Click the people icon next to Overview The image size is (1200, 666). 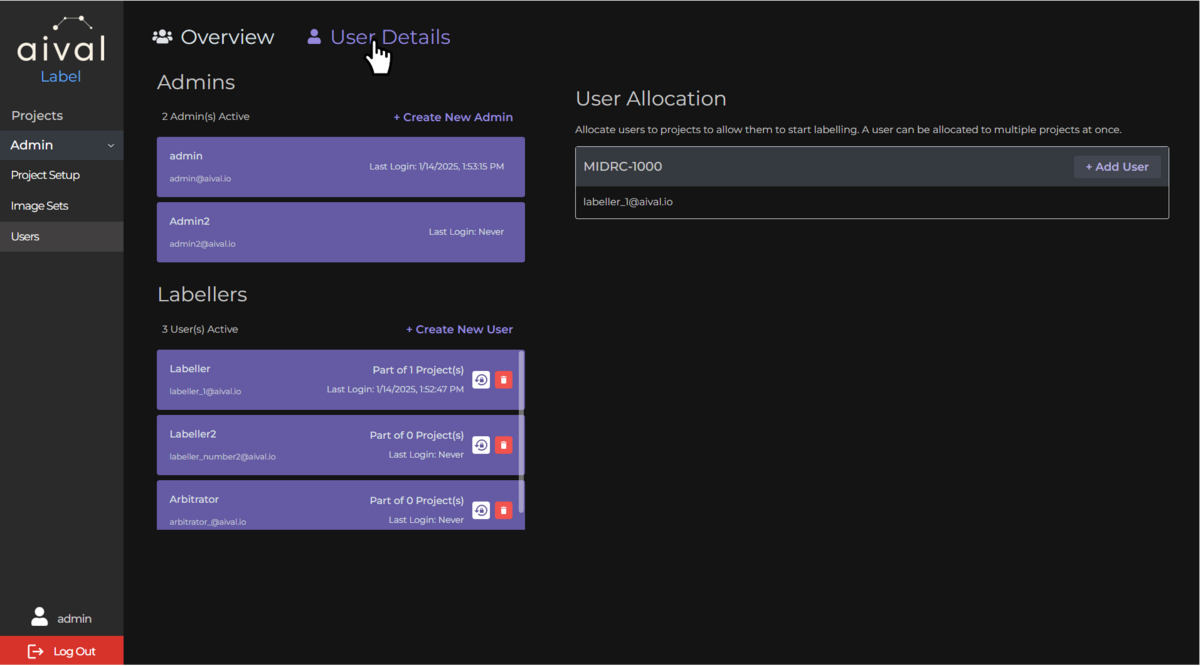pos(161,36)
